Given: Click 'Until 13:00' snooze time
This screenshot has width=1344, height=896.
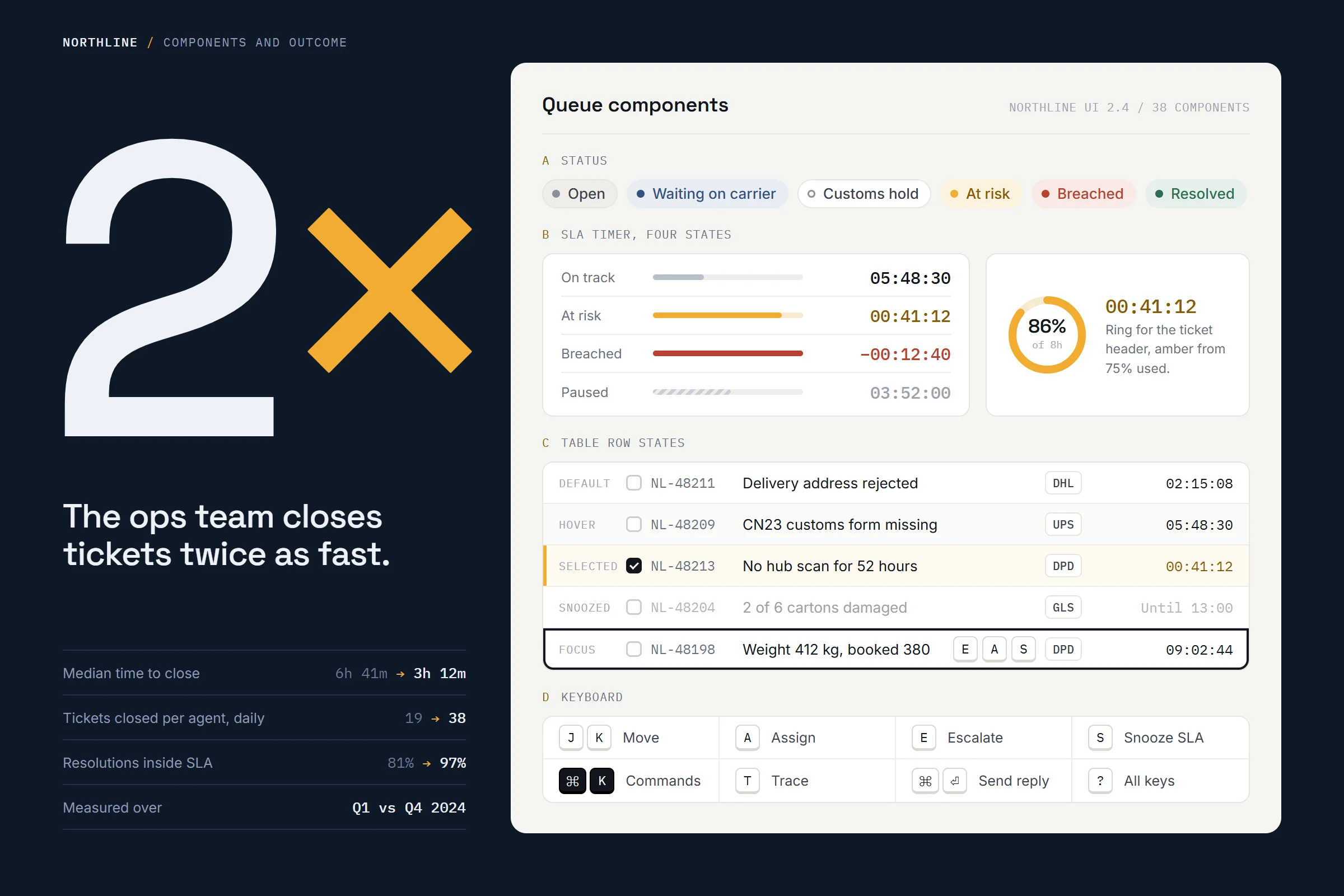Looking at the screenshot, I should tap(1186, 608).
